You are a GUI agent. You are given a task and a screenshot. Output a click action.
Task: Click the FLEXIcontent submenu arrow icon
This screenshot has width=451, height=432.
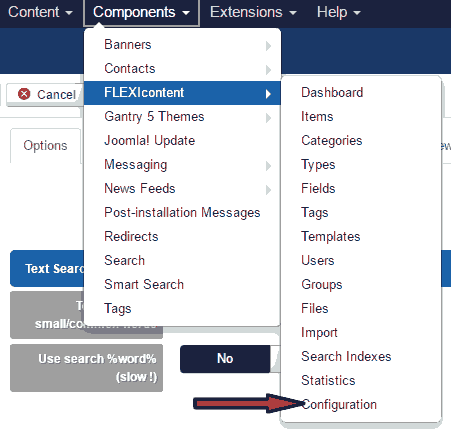[268, 94]
